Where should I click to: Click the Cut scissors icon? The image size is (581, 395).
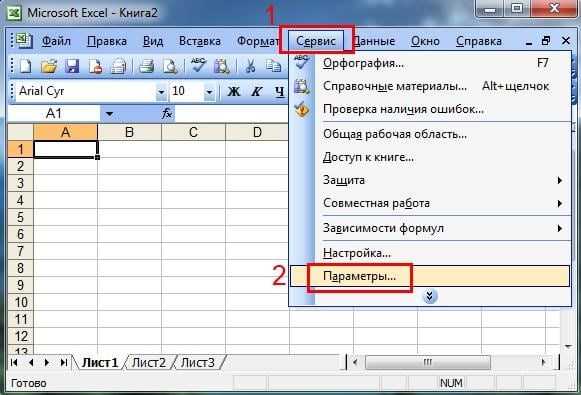coord(250,67)
